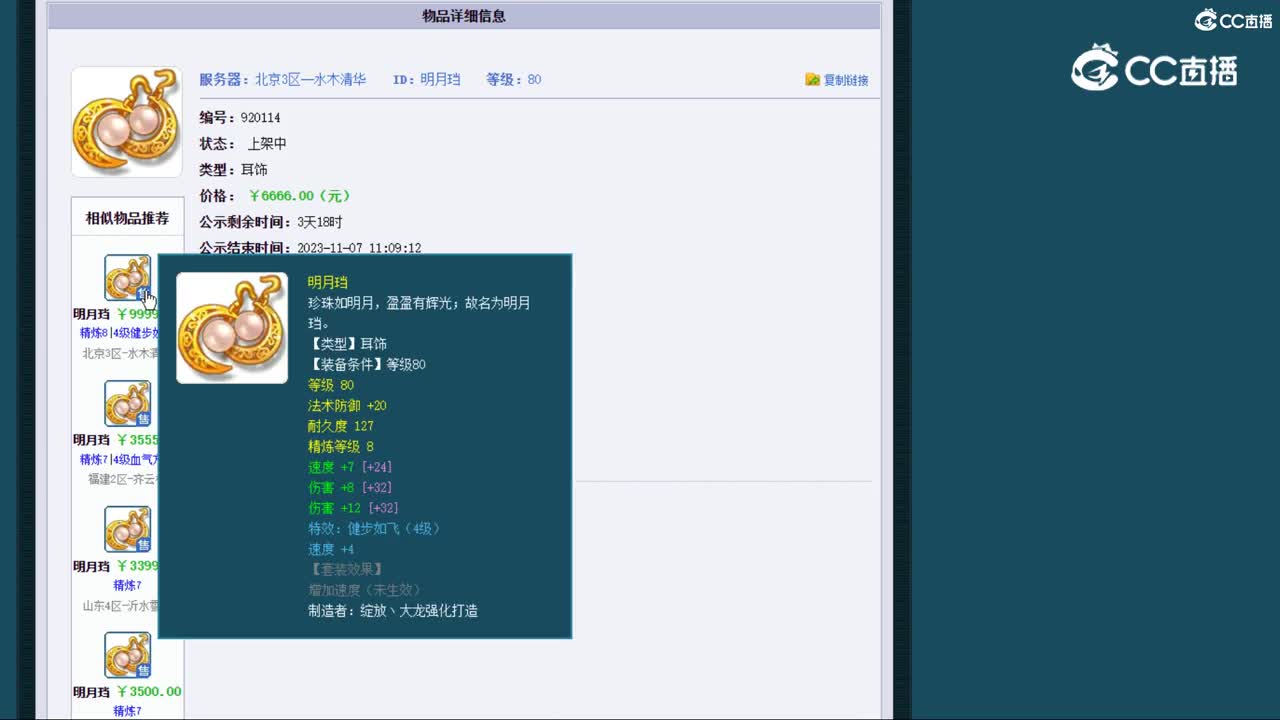The width and height of the screenshot is (1280, 720).
Task: Expand the 相似物品推荐 panel header
Action: pyautogui.click(x=126, y=216)
